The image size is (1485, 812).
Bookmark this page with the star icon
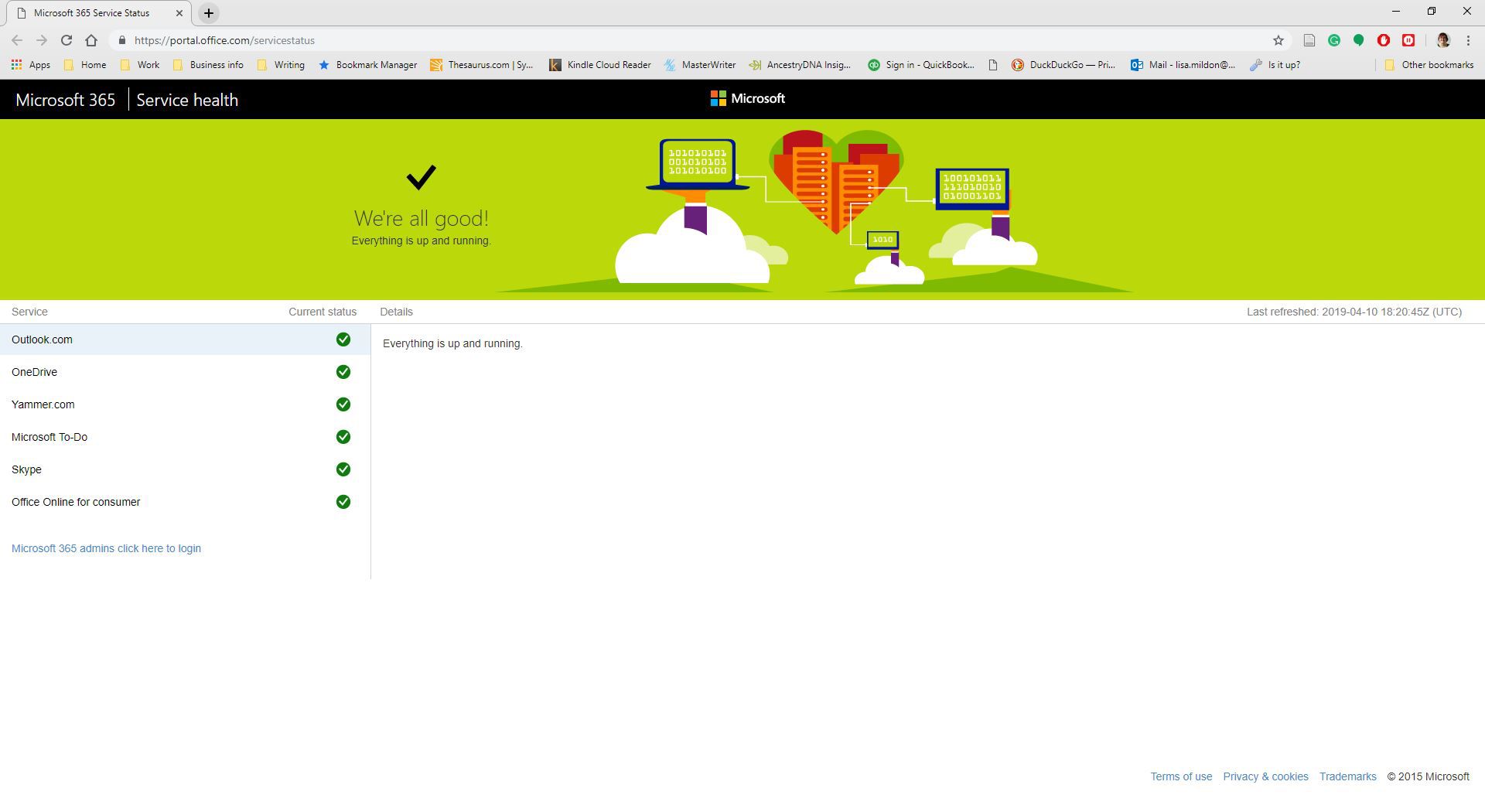[1278, 40]
